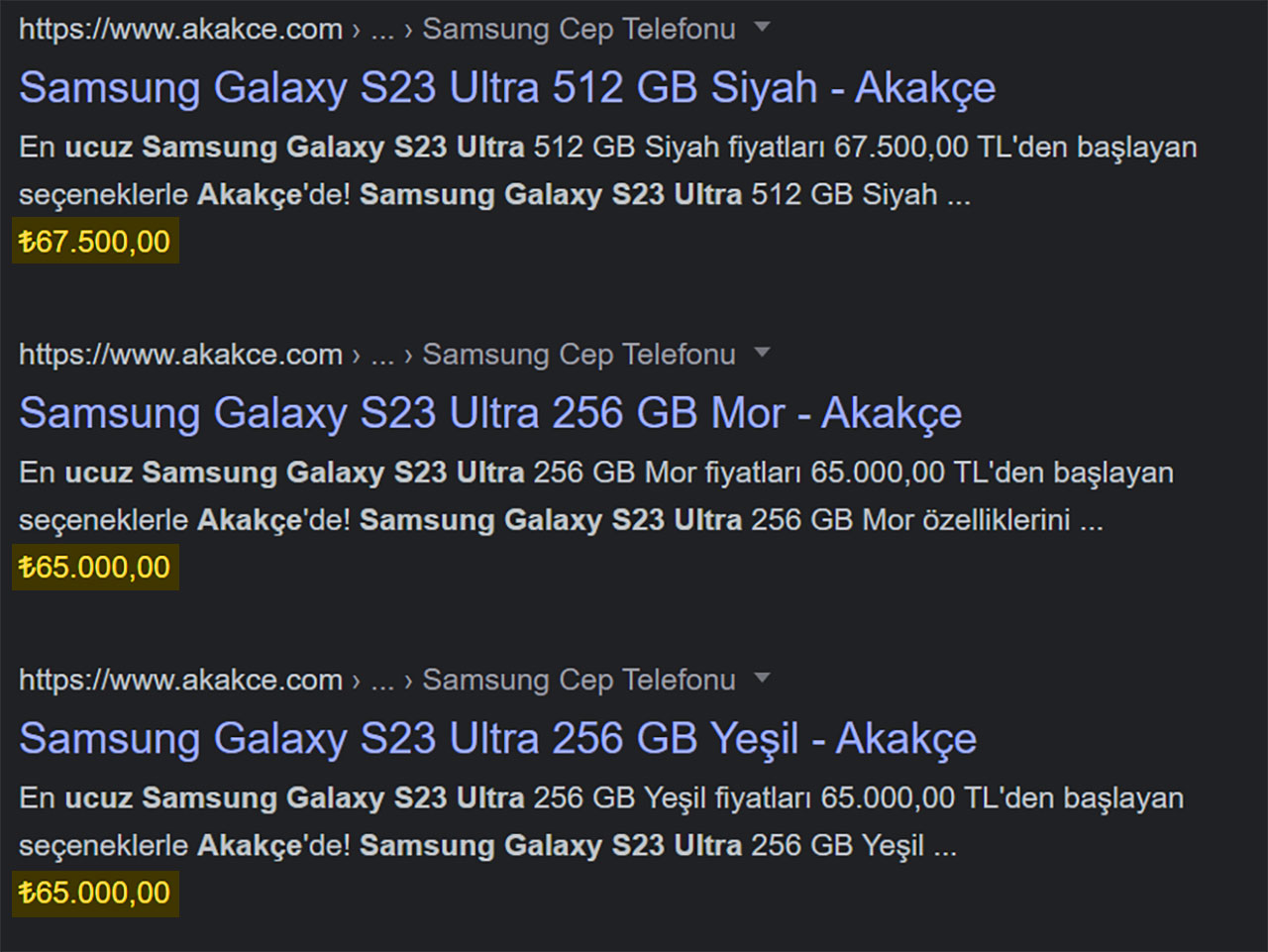Image resolution: width=1268 pixels, height=952 pixels.
Task: Open the Samsung Galaxy S23 Ultra 256 GB Yeşil result
Action: click(x=497, y=739)
